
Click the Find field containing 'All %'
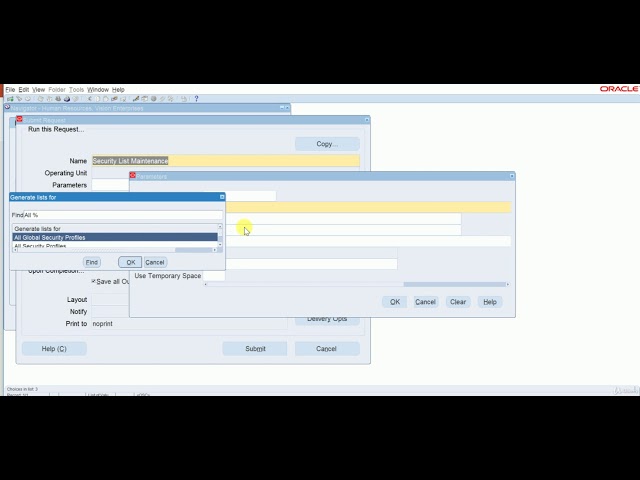click(x=123, y=215)
